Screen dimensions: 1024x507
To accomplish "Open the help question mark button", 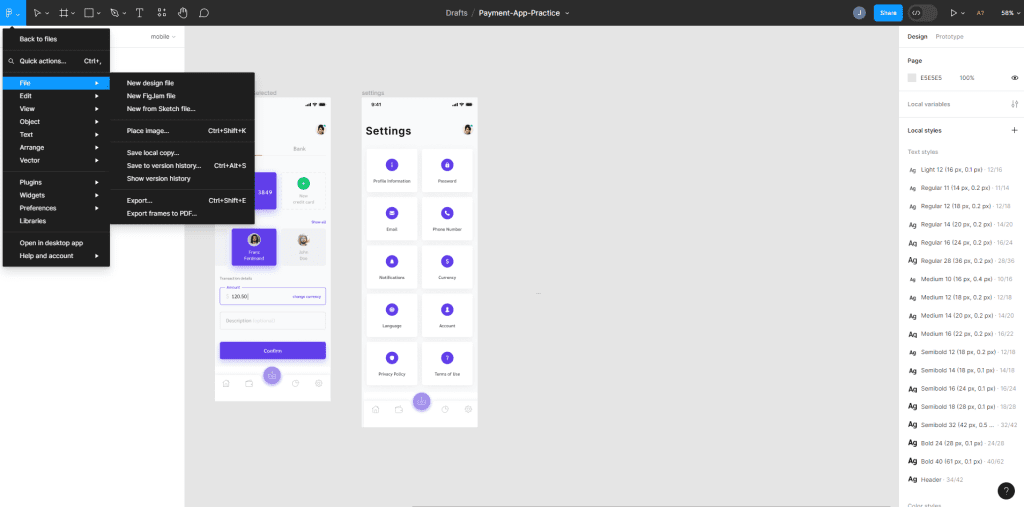I will pos(1006,490).
